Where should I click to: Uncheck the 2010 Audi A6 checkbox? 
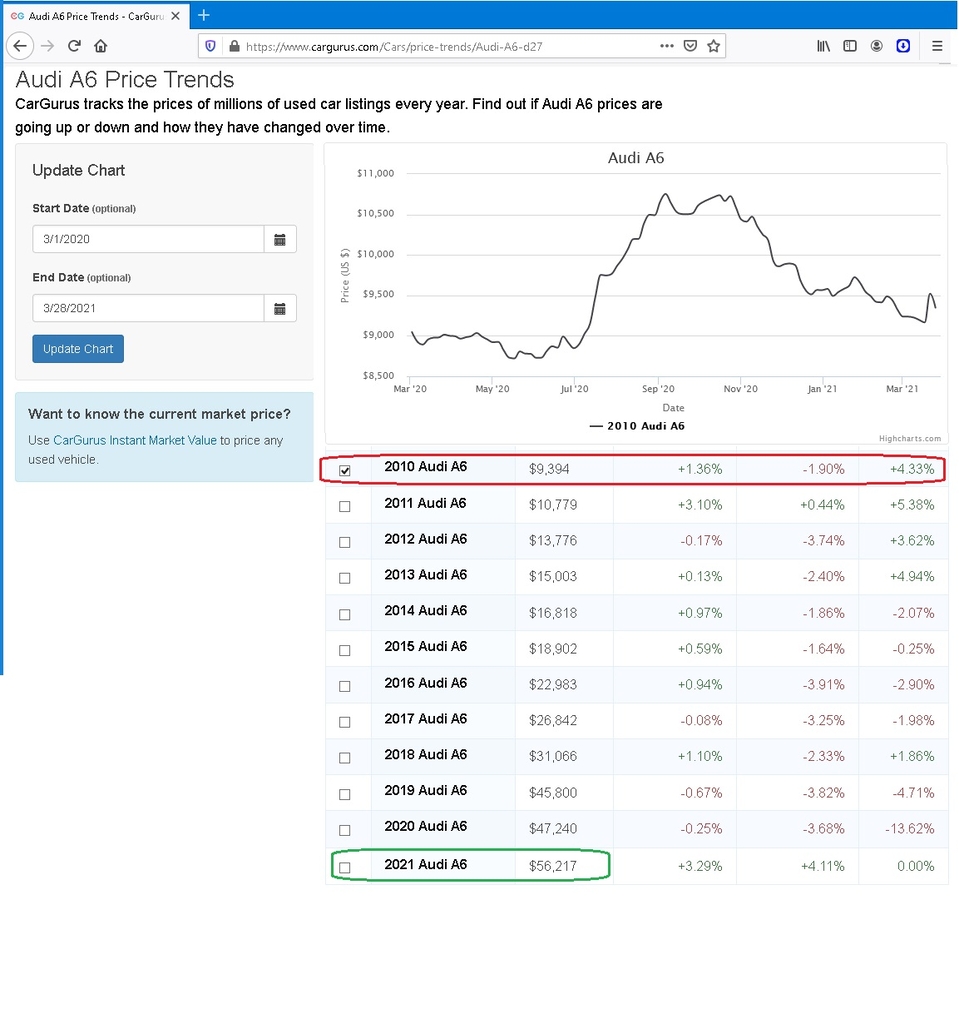(x=345, y=470)
